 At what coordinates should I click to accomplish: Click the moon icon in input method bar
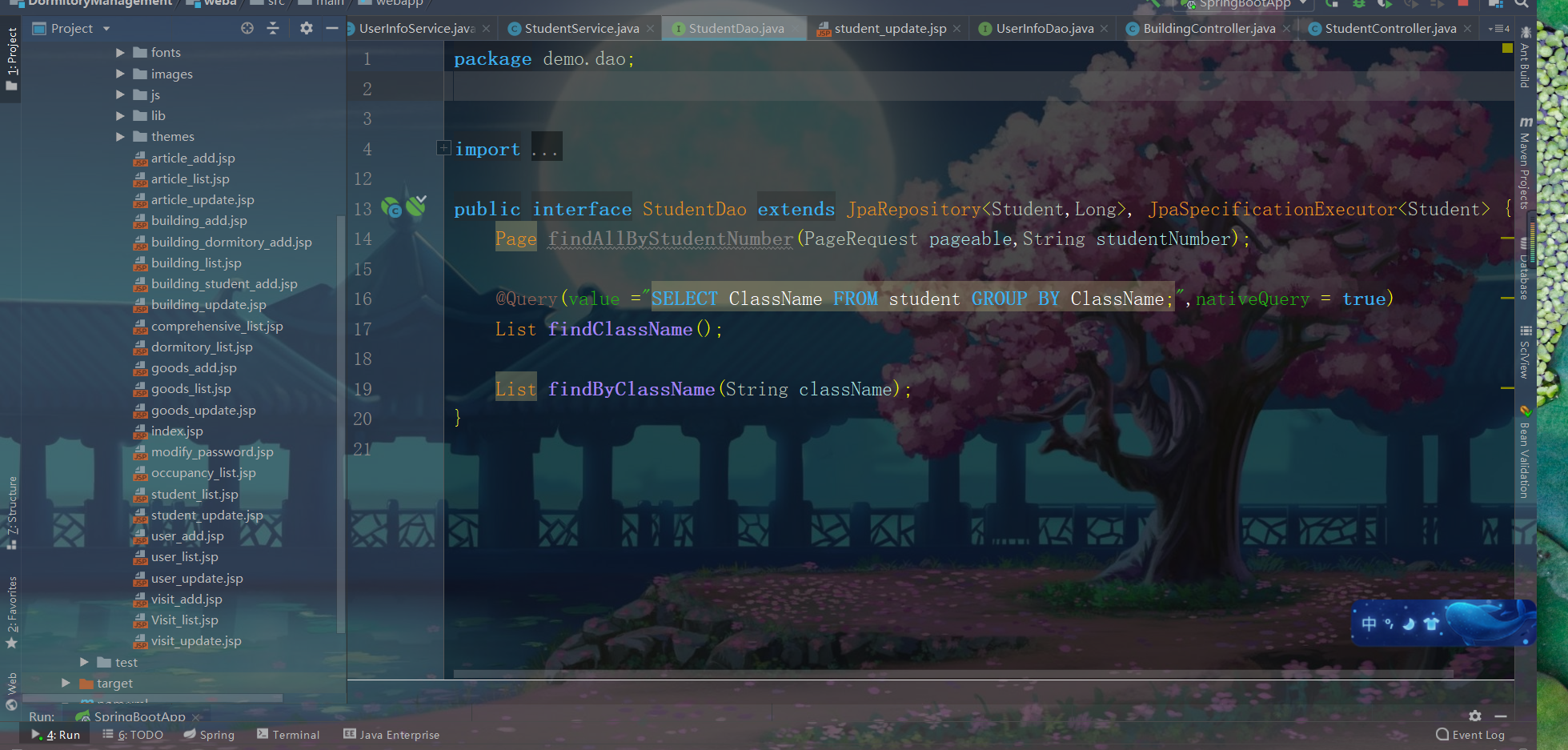pos(1410,624)
